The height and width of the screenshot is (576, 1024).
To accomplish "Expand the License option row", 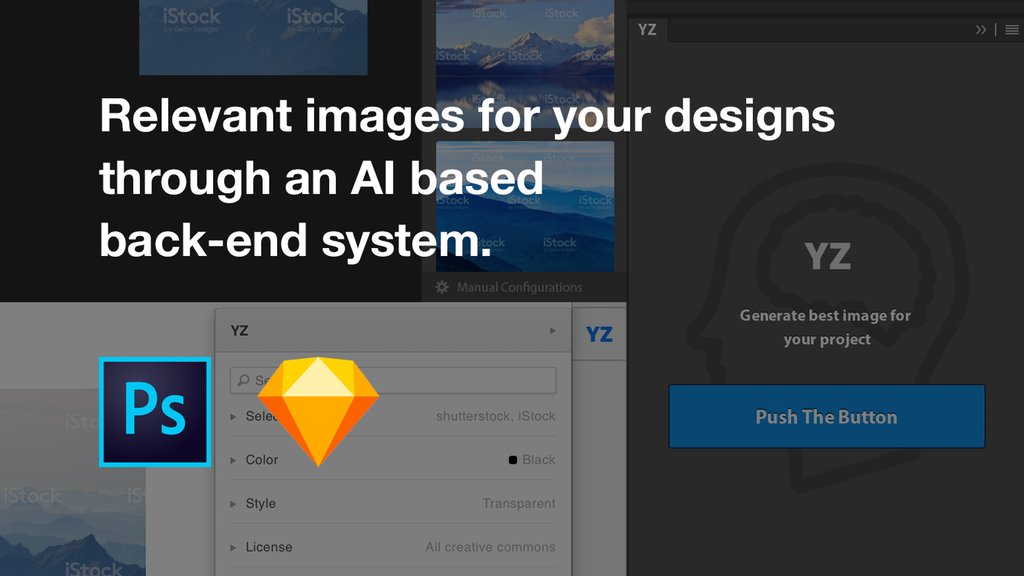I will point(393,547).
